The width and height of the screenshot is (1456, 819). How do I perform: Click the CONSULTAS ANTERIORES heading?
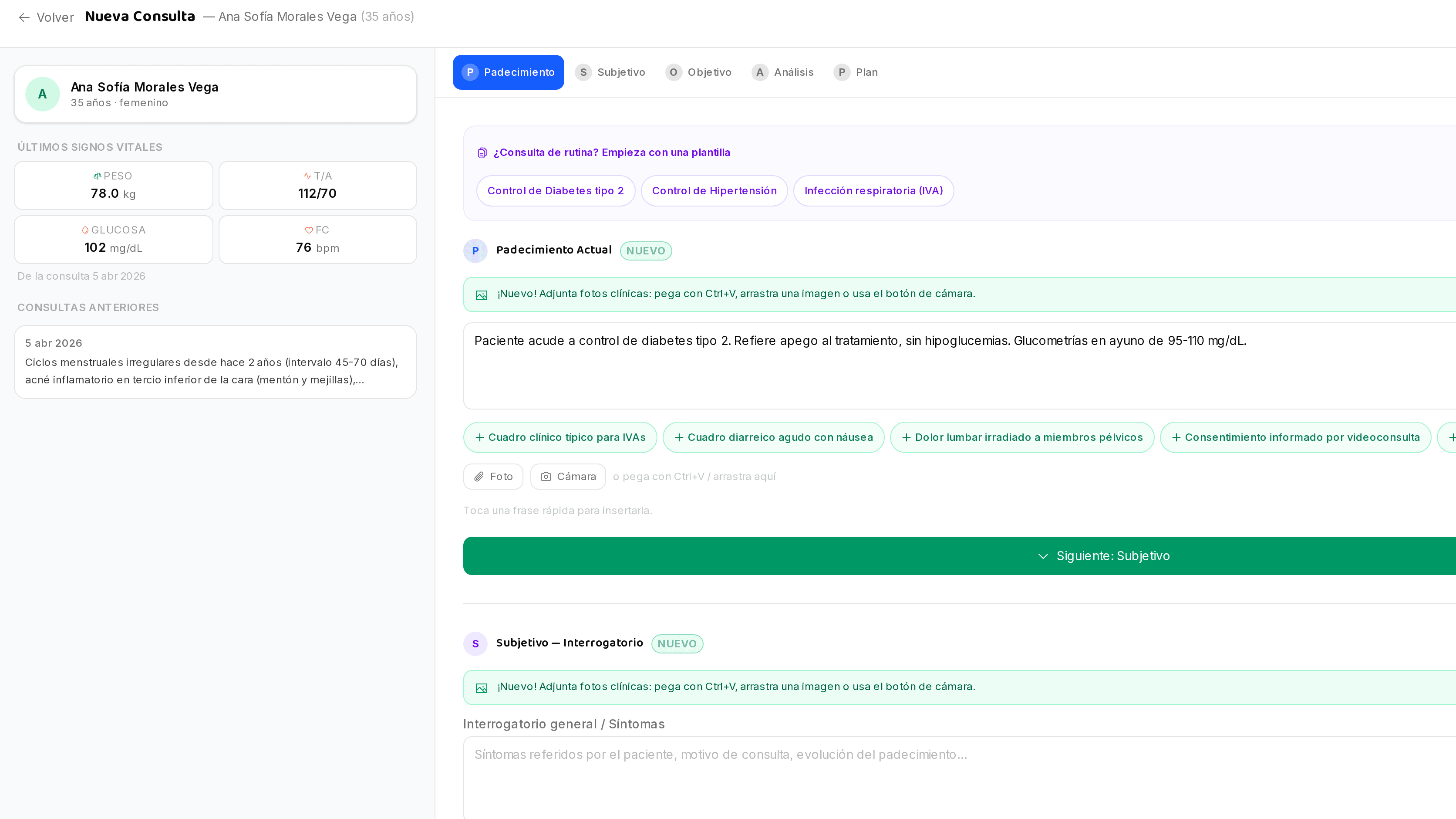88,308
